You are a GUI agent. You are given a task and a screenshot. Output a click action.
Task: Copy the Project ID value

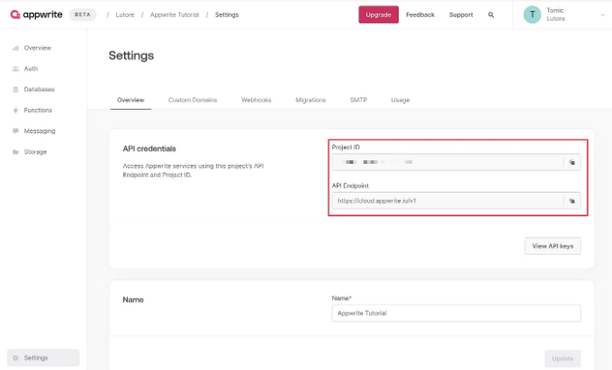pyautogui.click(x=572, y=162)
